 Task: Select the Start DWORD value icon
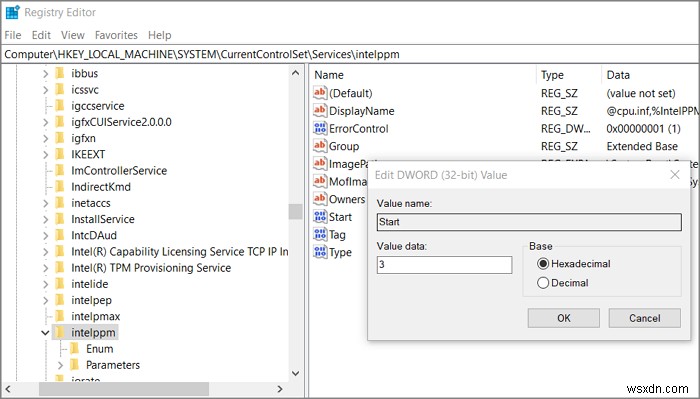(320, 216)
